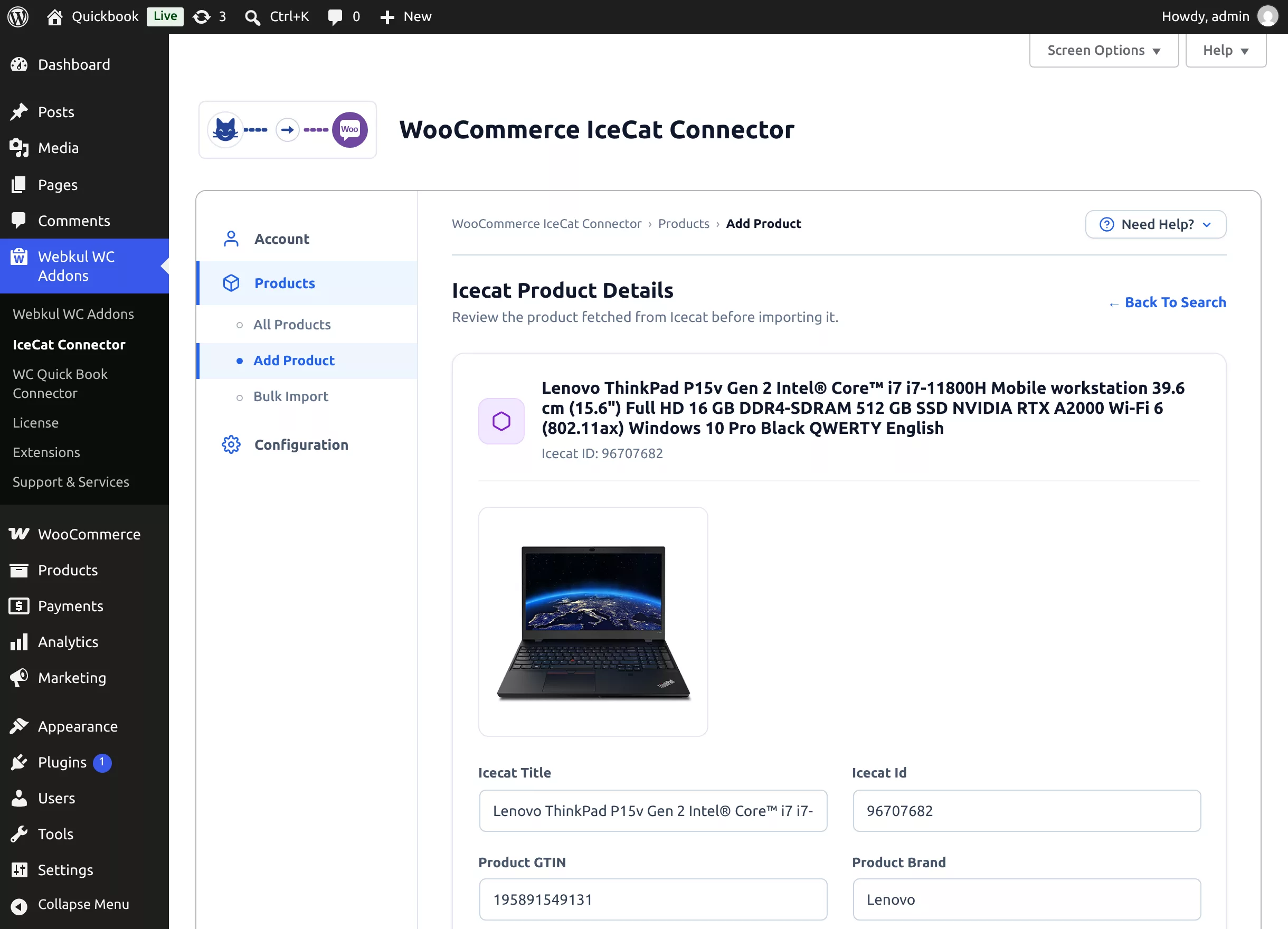Click the Plugins plug icon
This screenshot has width=1288, height=929.
(x=19, y=762)
